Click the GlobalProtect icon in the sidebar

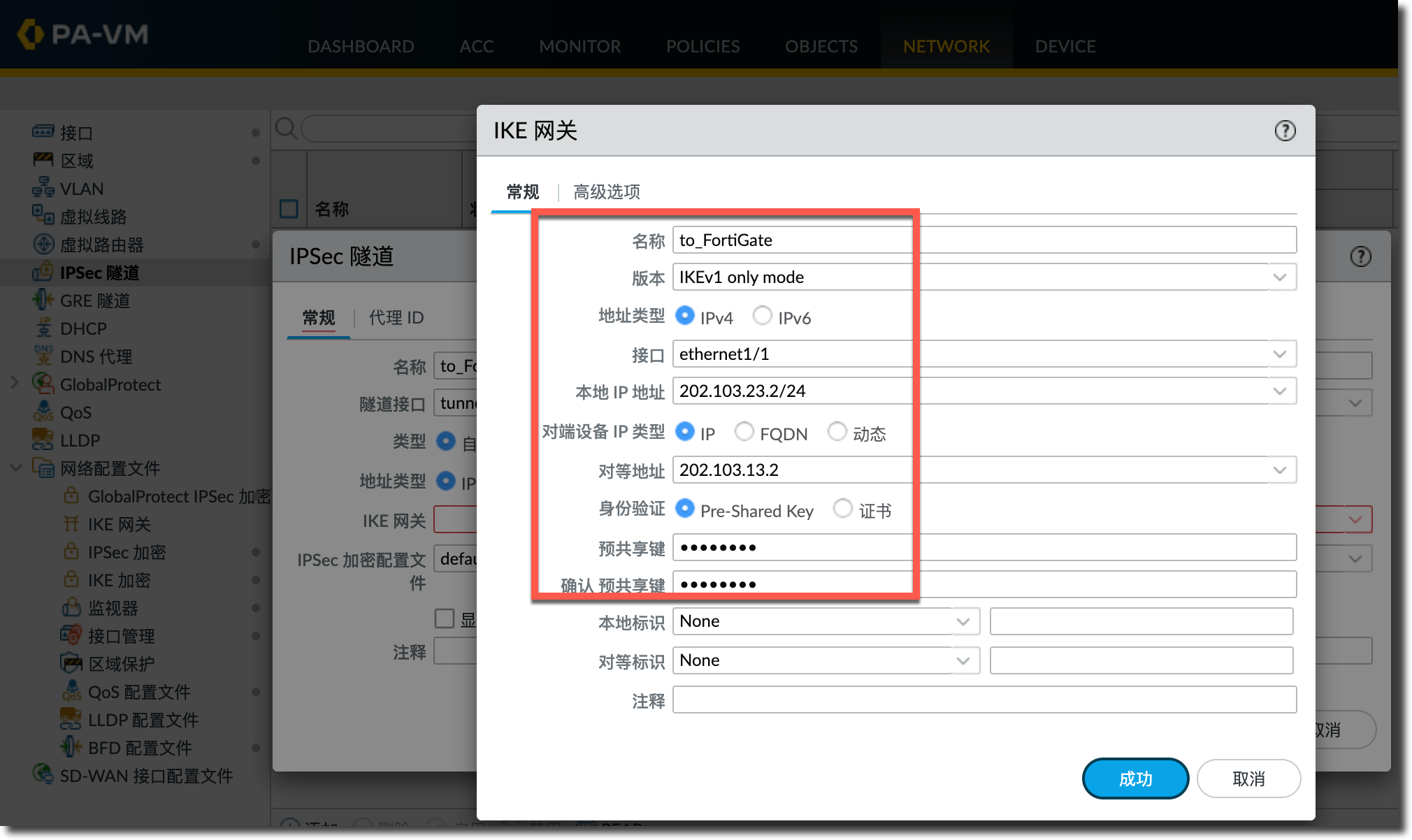(x=43, y=384)
